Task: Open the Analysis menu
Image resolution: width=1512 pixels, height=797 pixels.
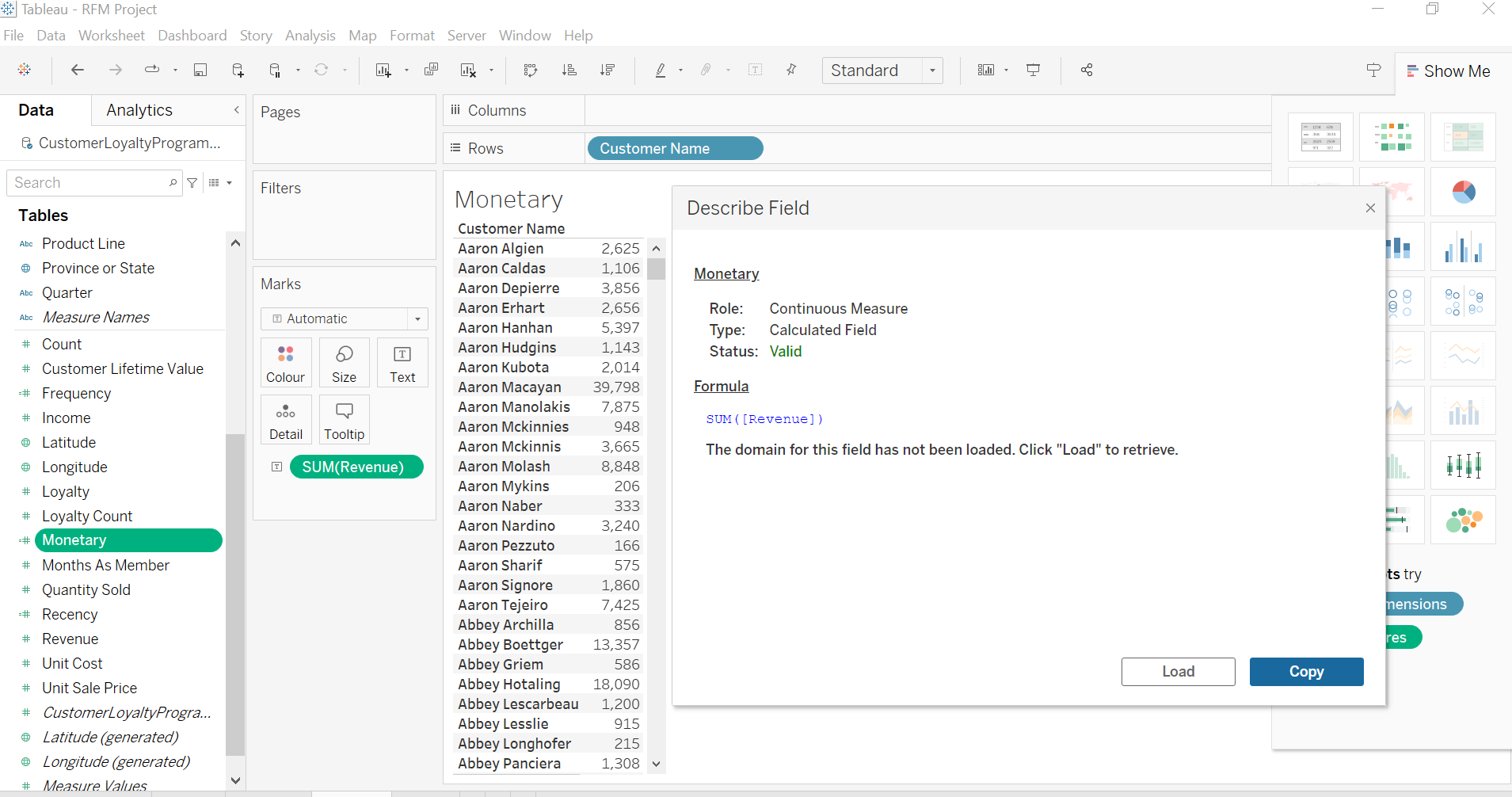Action: coord(310,36)
